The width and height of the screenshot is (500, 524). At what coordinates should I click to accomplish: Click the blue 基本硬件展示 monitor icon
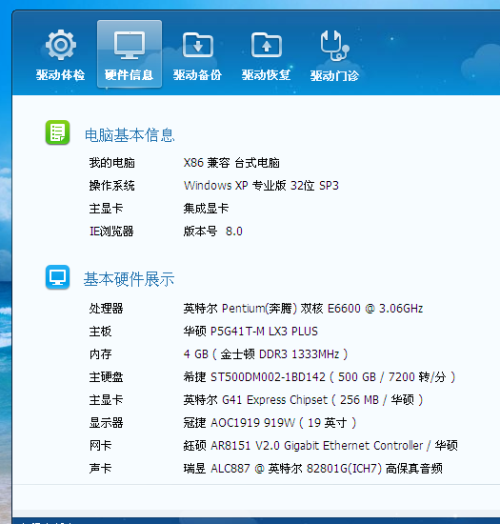pos(57,277)
